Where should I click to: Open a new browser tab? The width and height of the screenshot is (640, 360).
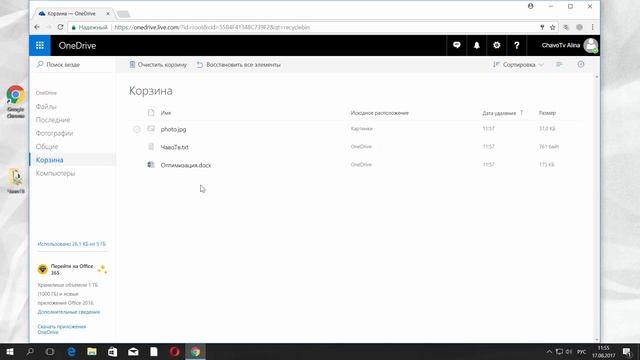point(123,14)
